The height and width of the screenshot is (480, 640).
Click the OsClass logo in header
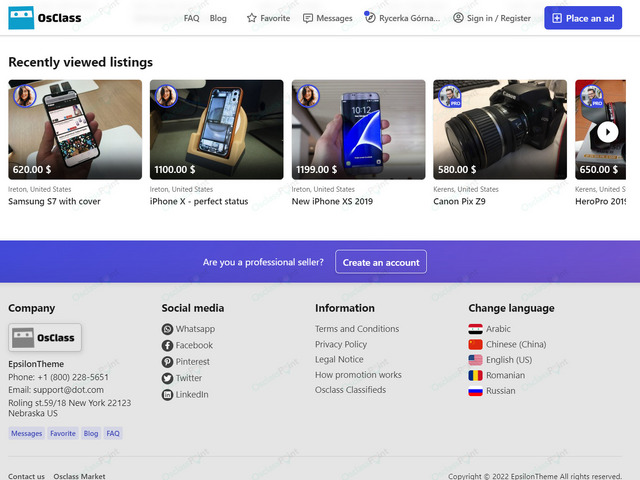pyautogui.click(x=45, y=18)
